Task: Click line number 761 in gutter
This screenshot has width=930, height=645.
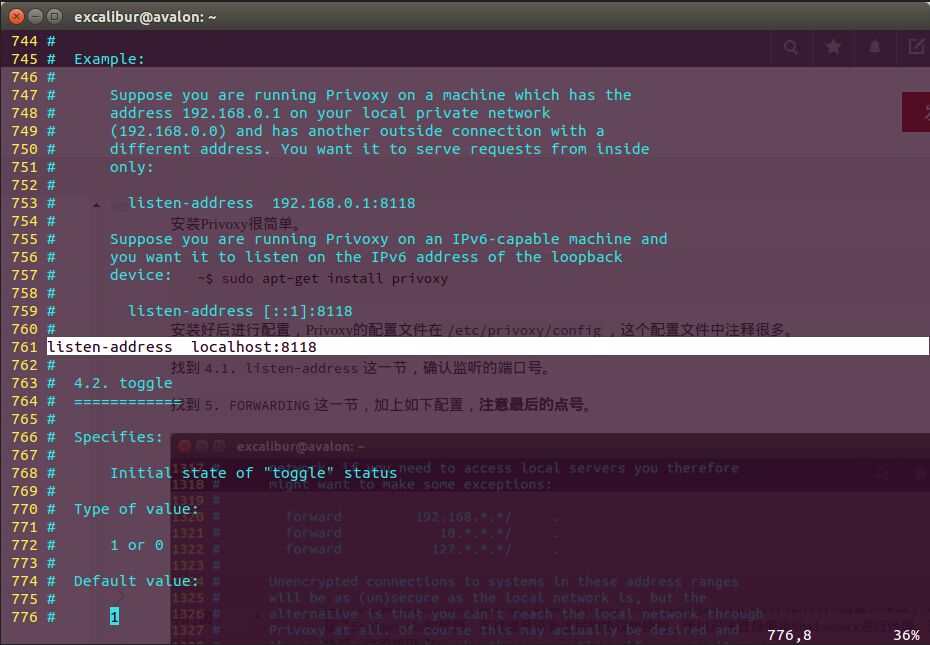Action: (x=24, y=347)
